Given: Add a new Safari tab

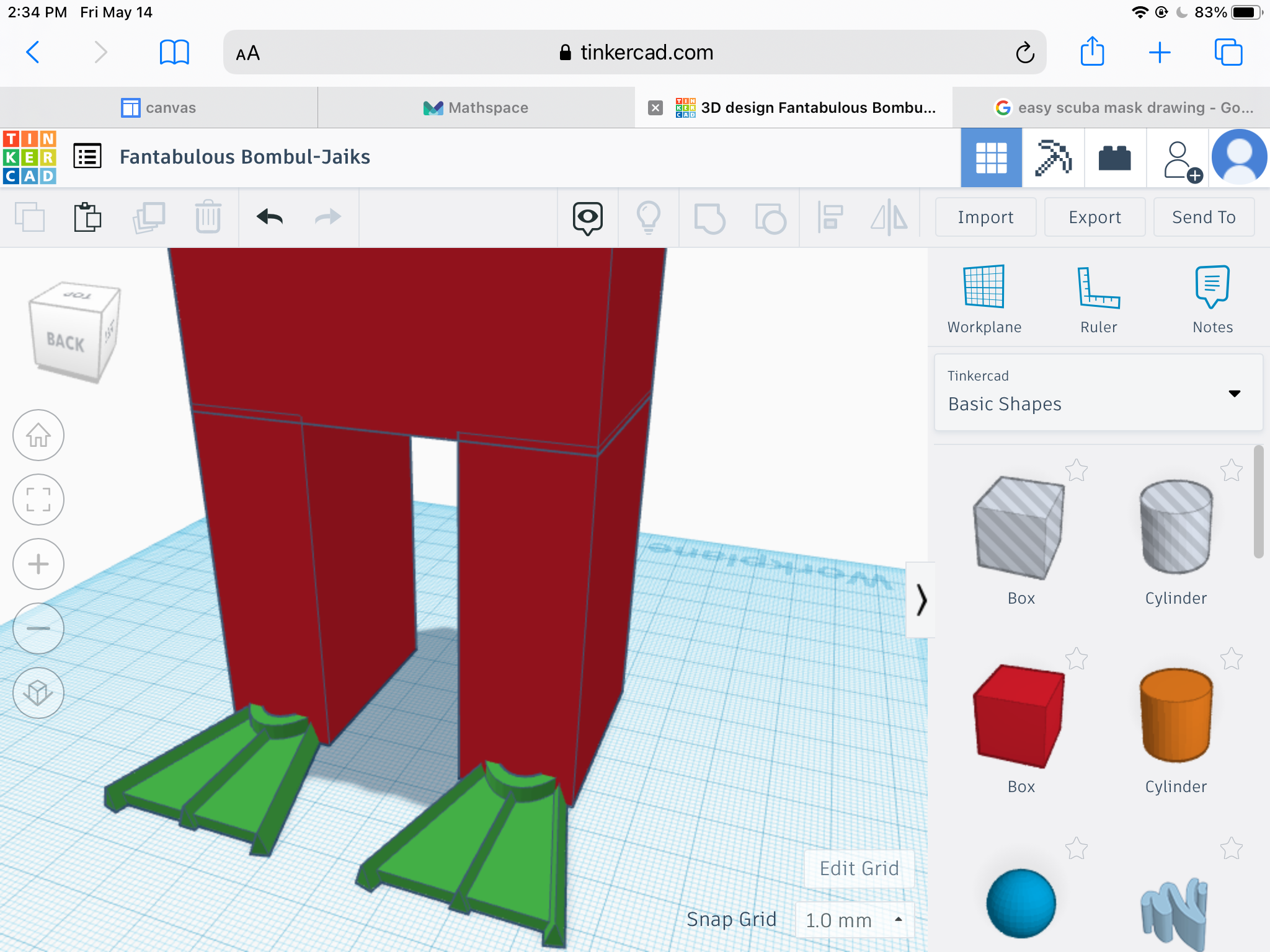Looking at the screenshot, I should coord(1159,53).
